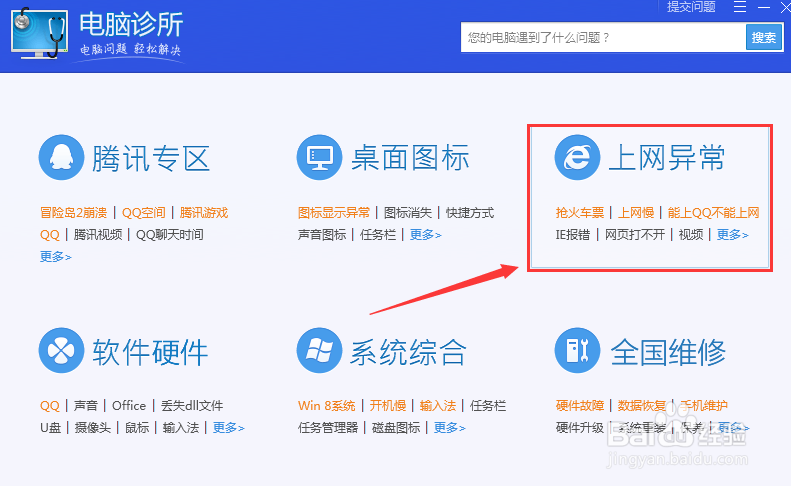791x486 pixels.
Task: Click QQ under 腾讯专区
Action: point(49,235)
